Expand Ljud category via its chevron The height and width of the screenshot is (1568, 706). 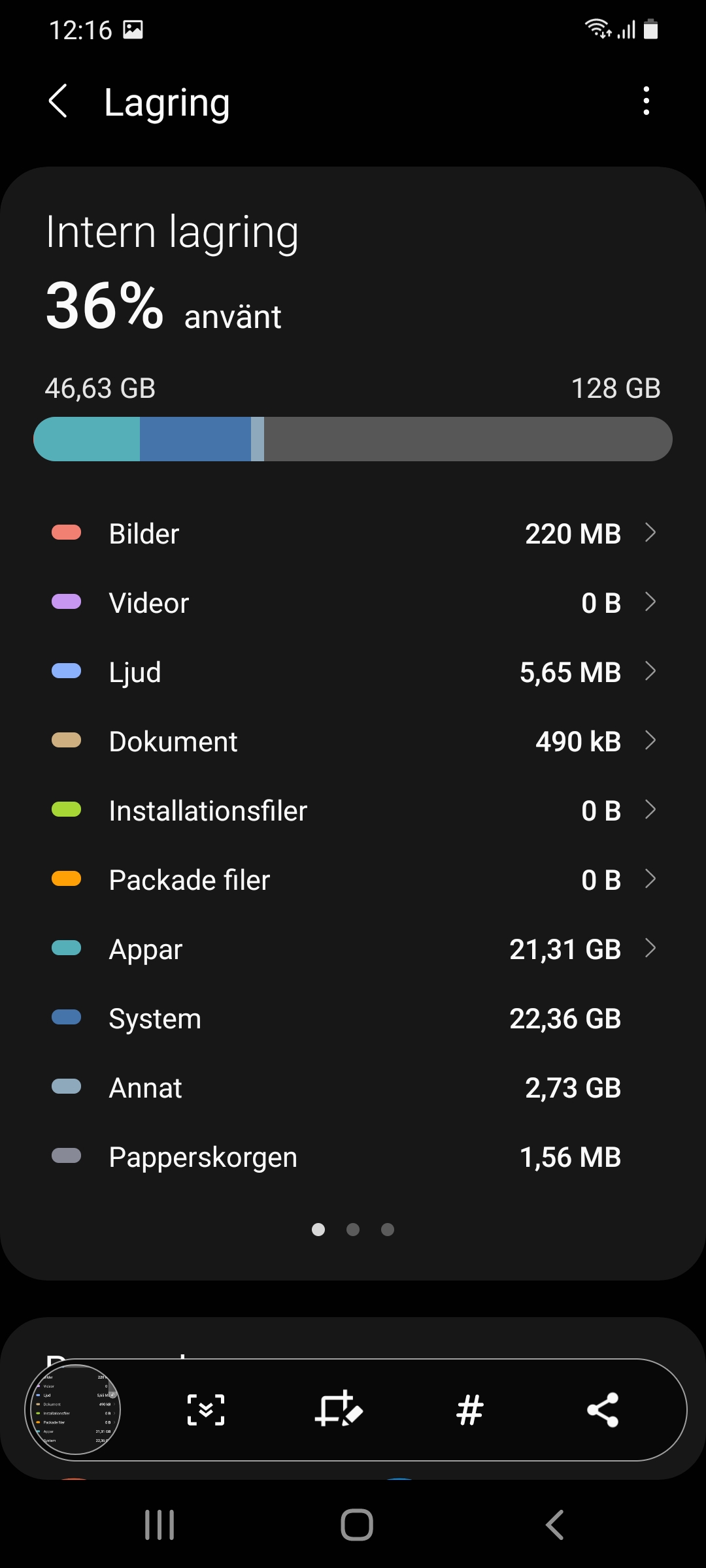tap(650, 671)
